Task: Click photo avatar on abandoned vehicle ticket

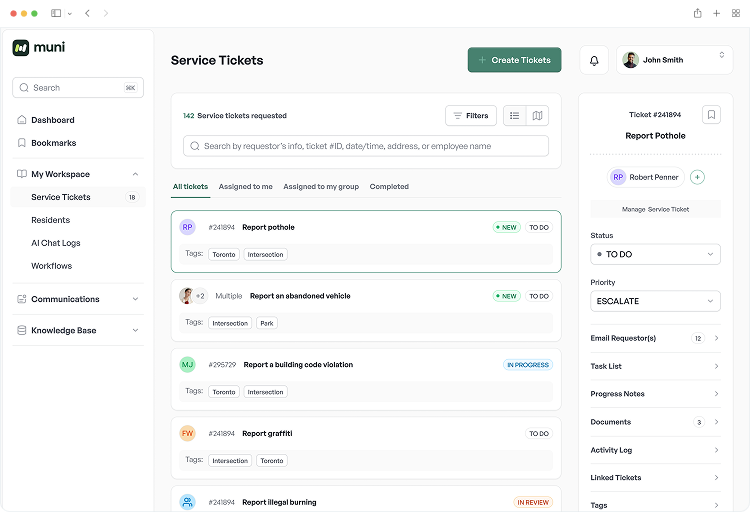Action: 186,296
